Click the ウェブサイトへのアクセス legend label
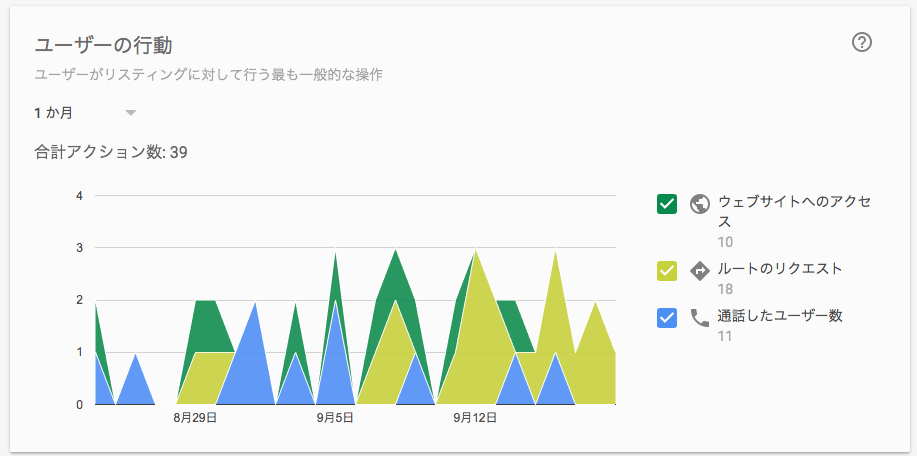 794,212
